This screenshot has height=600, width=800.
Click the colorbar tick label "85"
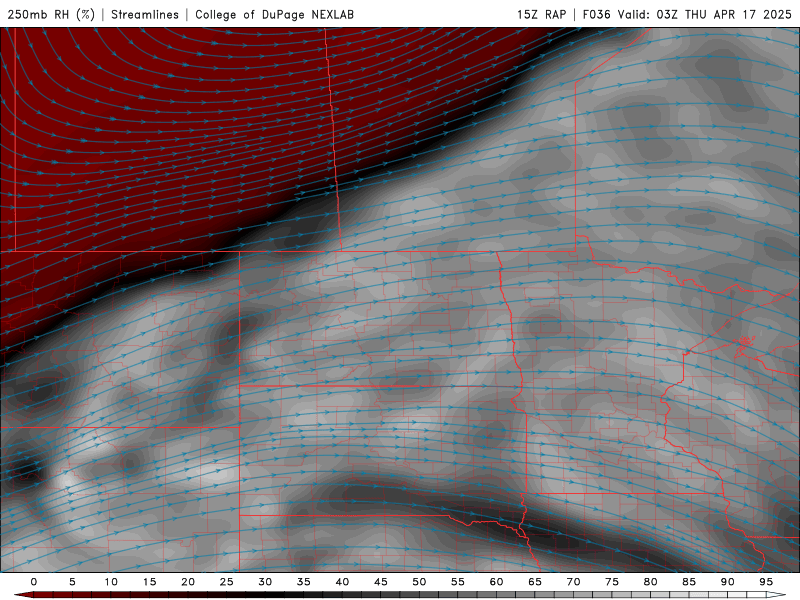689,582
